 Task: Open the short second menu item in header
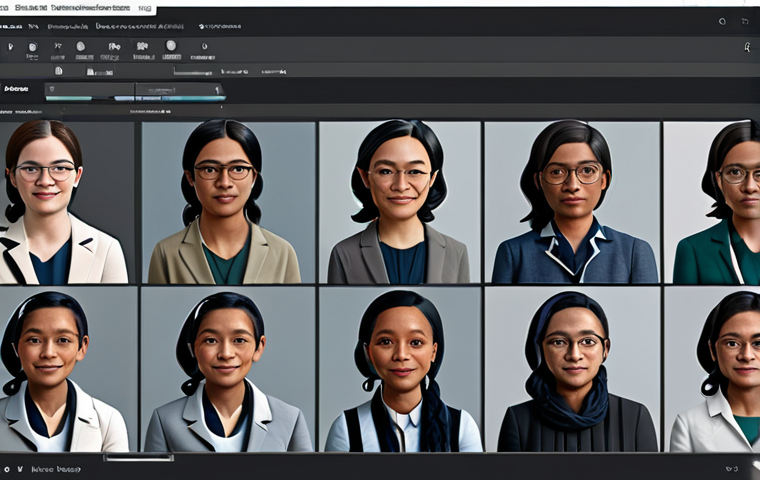click(x=33, y=26)
